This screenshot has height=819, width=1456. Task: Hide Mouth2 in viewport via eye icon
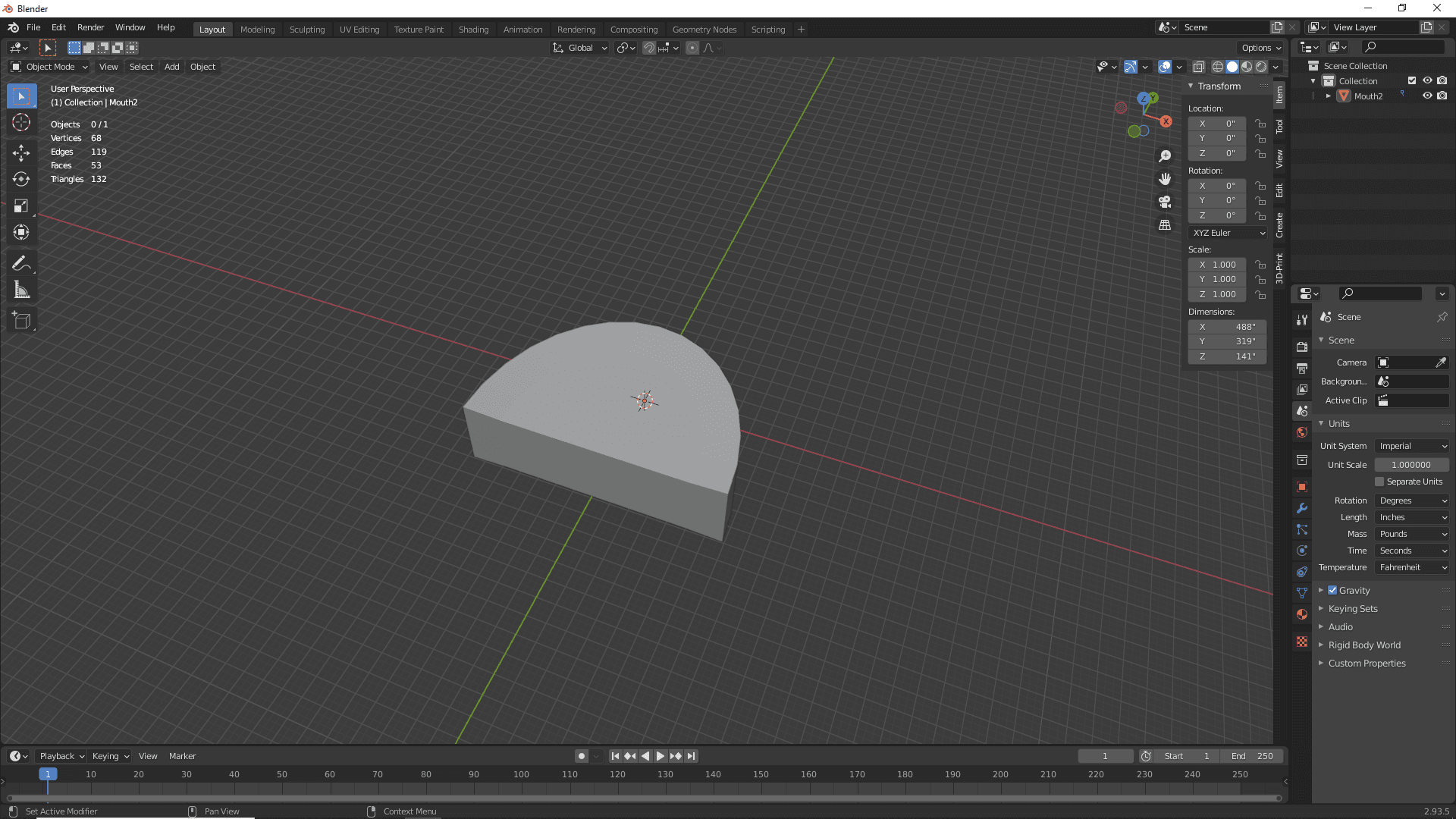tap(1427, 96)
